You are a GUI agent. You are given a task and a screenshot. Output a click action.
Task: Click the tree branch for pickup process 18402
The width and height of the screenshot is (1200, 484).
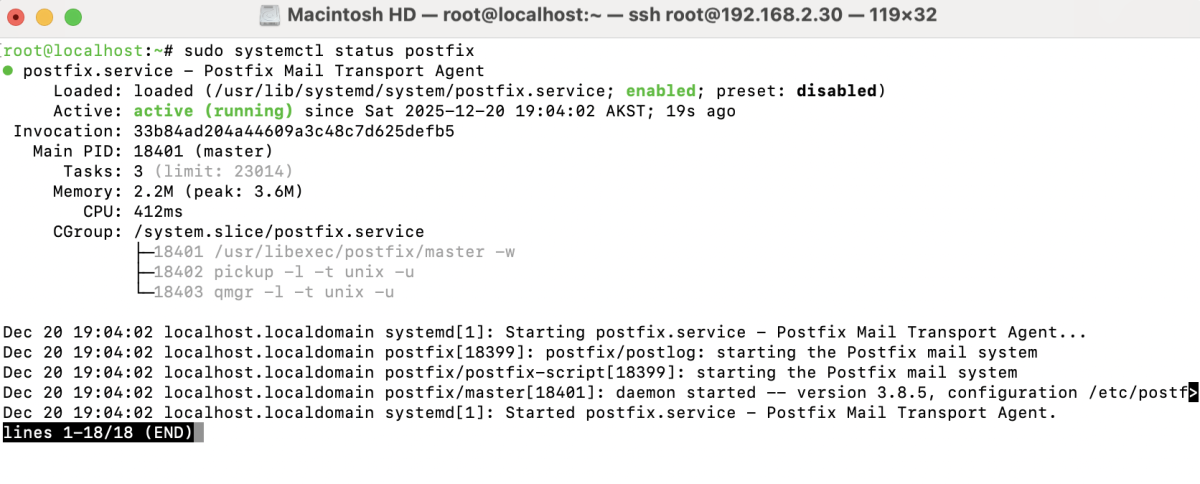[x=143, y=272]
